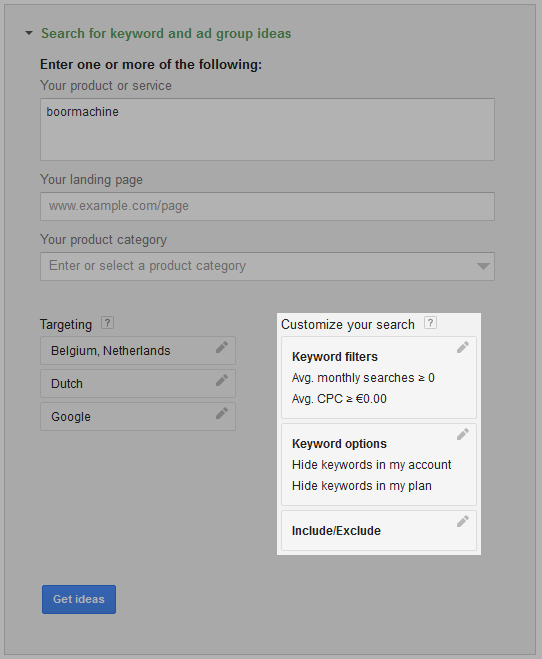
Task: Focus the product or service text box
Action: point(267,129)
